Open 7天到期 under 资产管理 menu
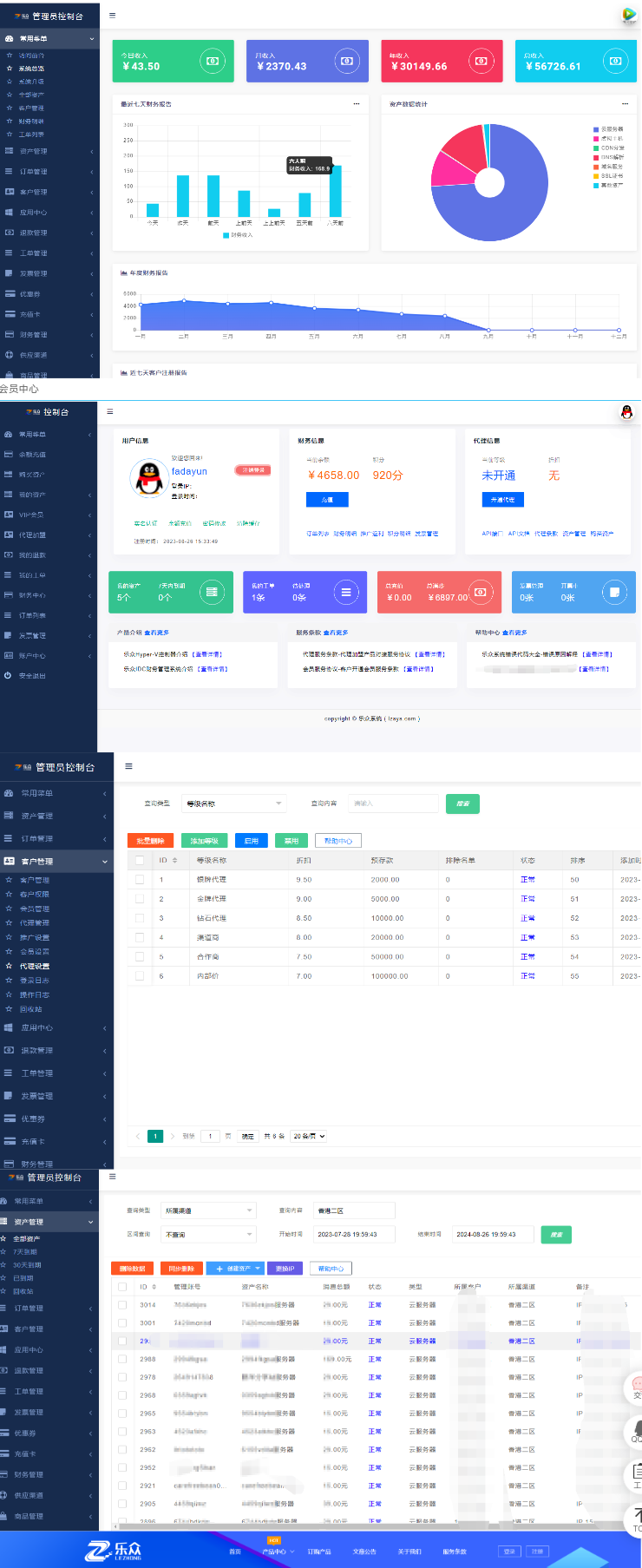This screenshot has height=1568, width=642. (25, 1252)
